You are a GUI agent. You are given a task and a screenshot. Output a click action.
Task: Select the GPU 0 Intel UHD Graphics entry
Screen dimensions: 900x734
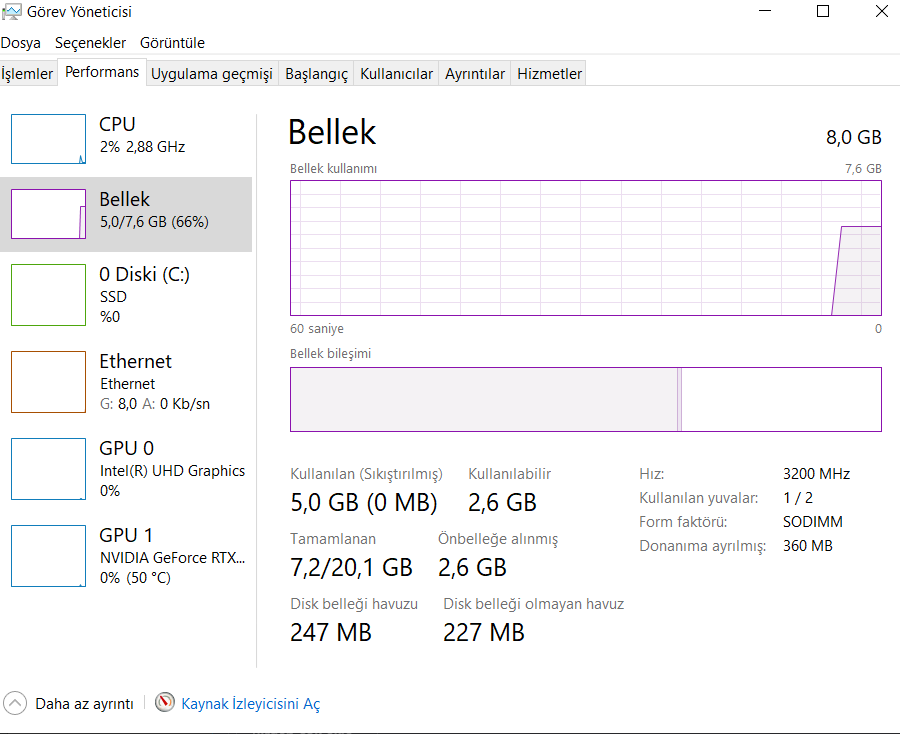click(x=172, y=469)
